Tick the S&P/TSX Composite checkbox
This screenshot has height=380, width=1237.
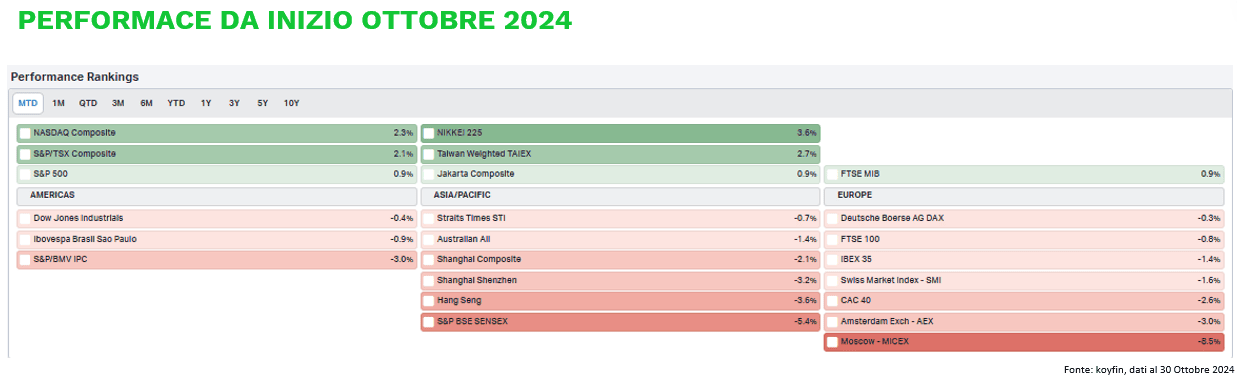25,154
